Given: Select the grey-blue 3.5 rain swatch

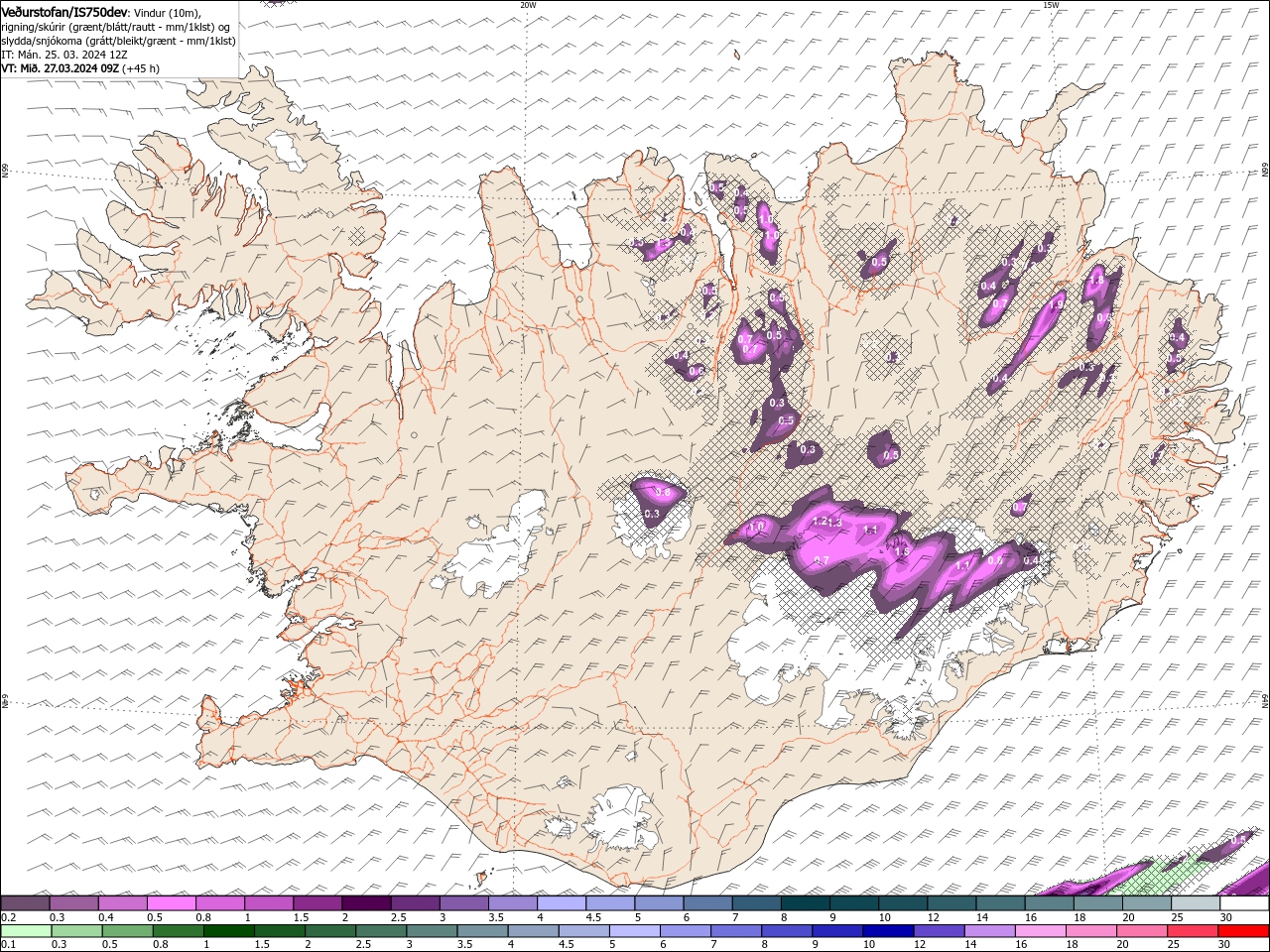Looking at the screenshot, I should [x=482, y=931].
